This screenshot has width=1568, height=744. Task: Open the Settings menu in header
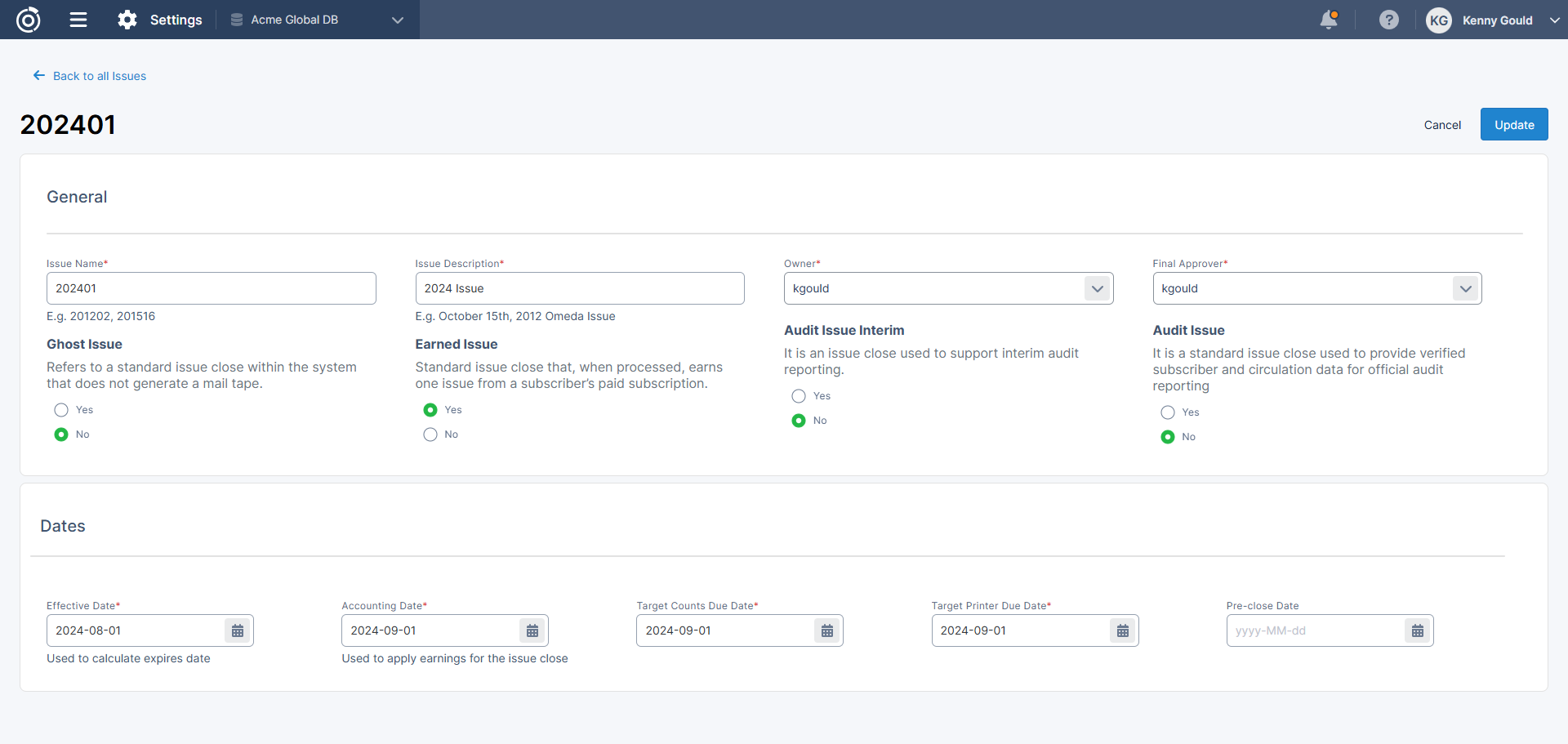(160, 20)
